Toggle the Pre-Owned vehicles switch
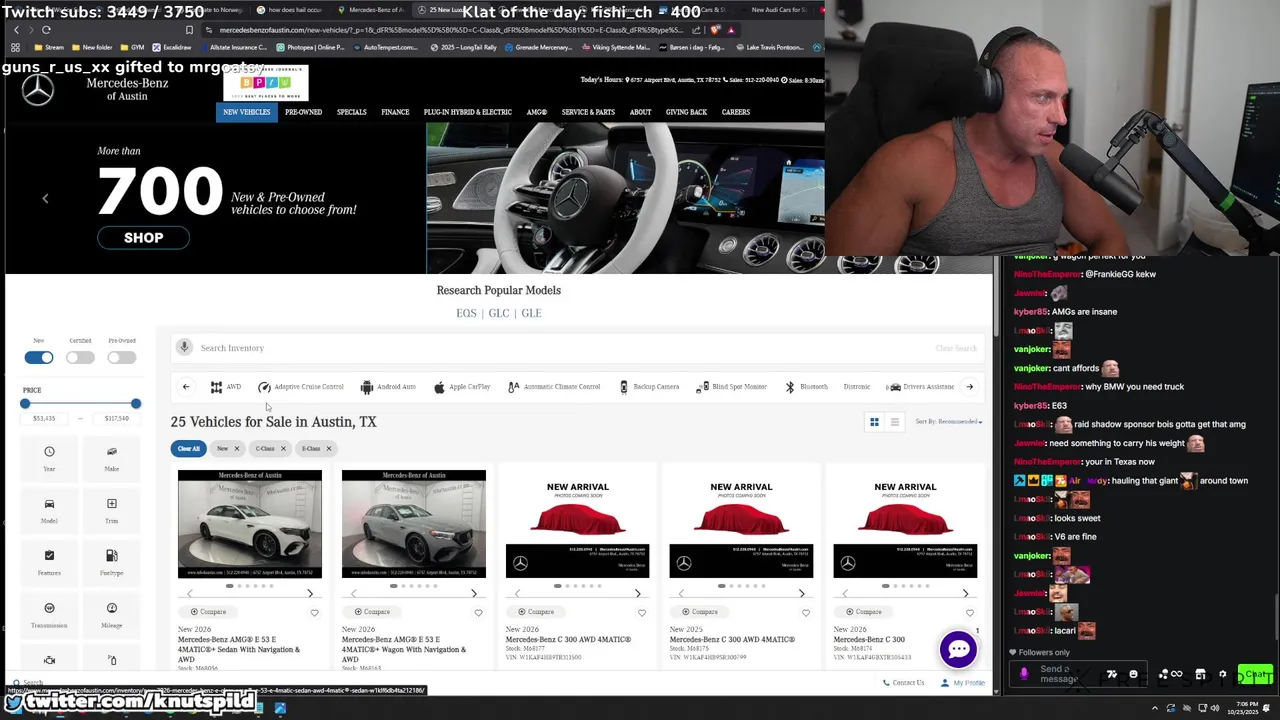1280x720 pixels. click(122, 357)
